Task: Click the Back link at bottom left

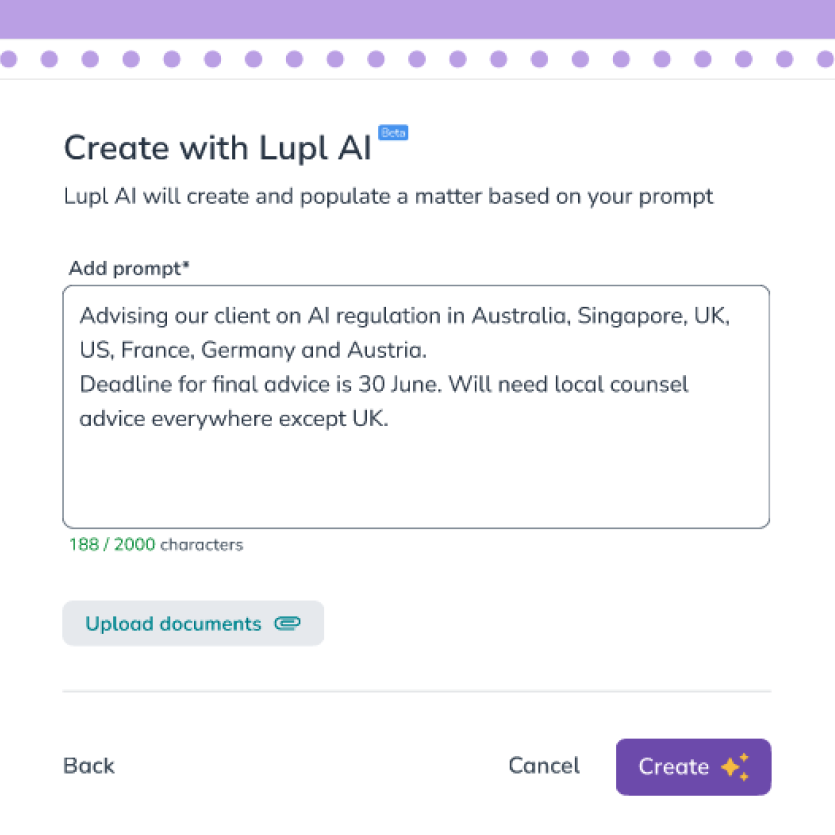Action: pos(88,766)
